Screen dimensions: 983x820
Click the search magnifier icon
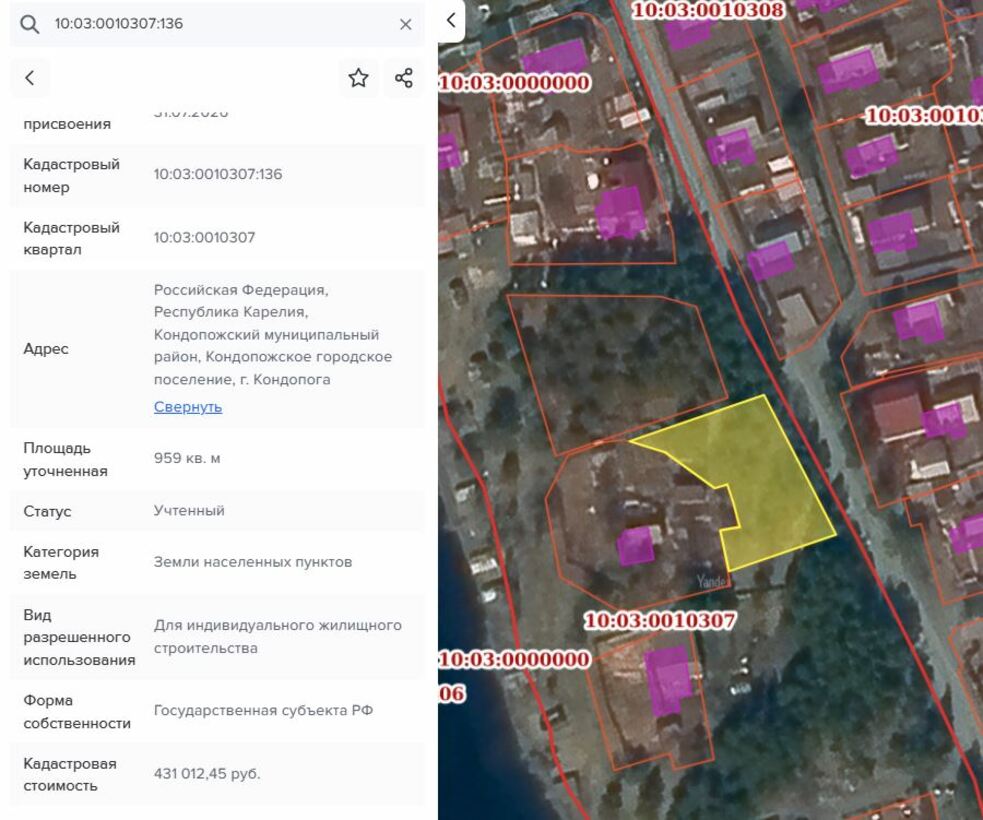tap(29, 24)
